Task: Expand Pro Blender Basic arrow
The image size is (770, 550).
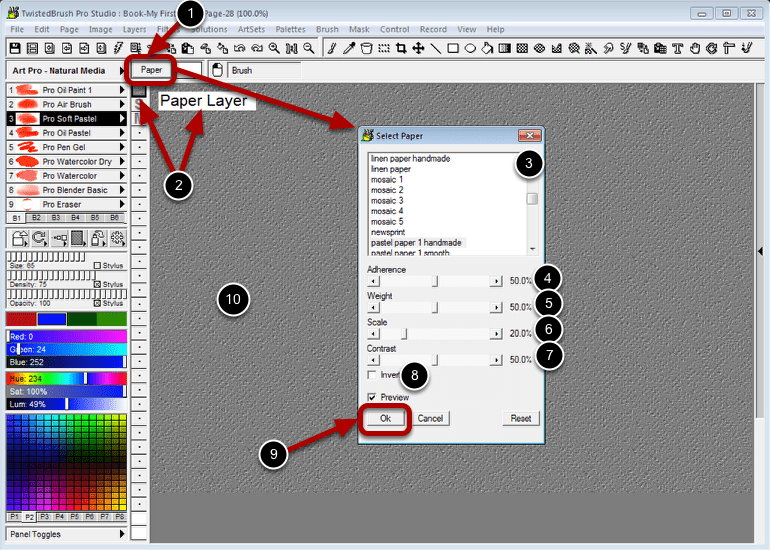Action: pos(122,190)
